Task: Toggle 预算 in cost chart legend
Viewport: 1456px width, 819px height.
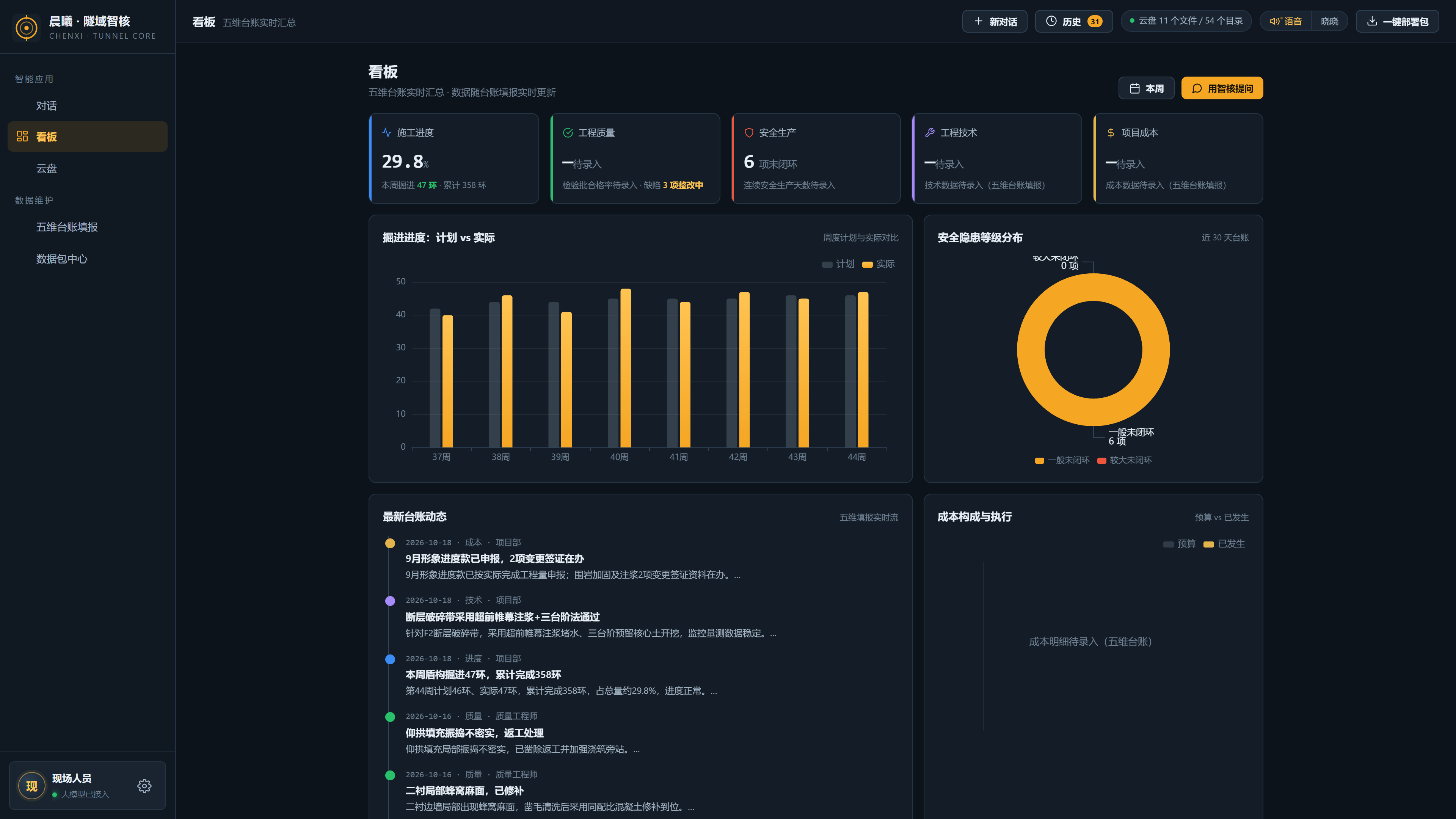Action: [x=1180, y=544]
